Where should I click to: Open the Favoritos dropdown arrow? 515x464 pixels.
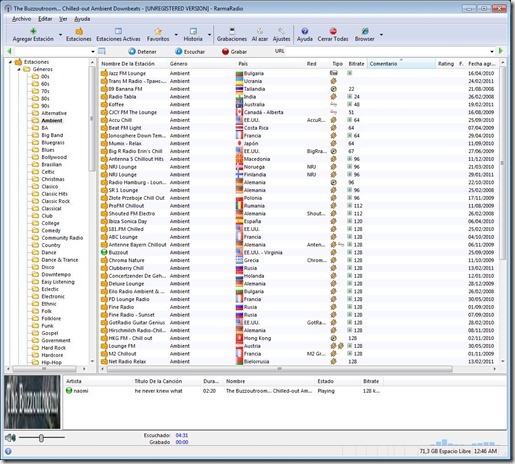point(176,35)
